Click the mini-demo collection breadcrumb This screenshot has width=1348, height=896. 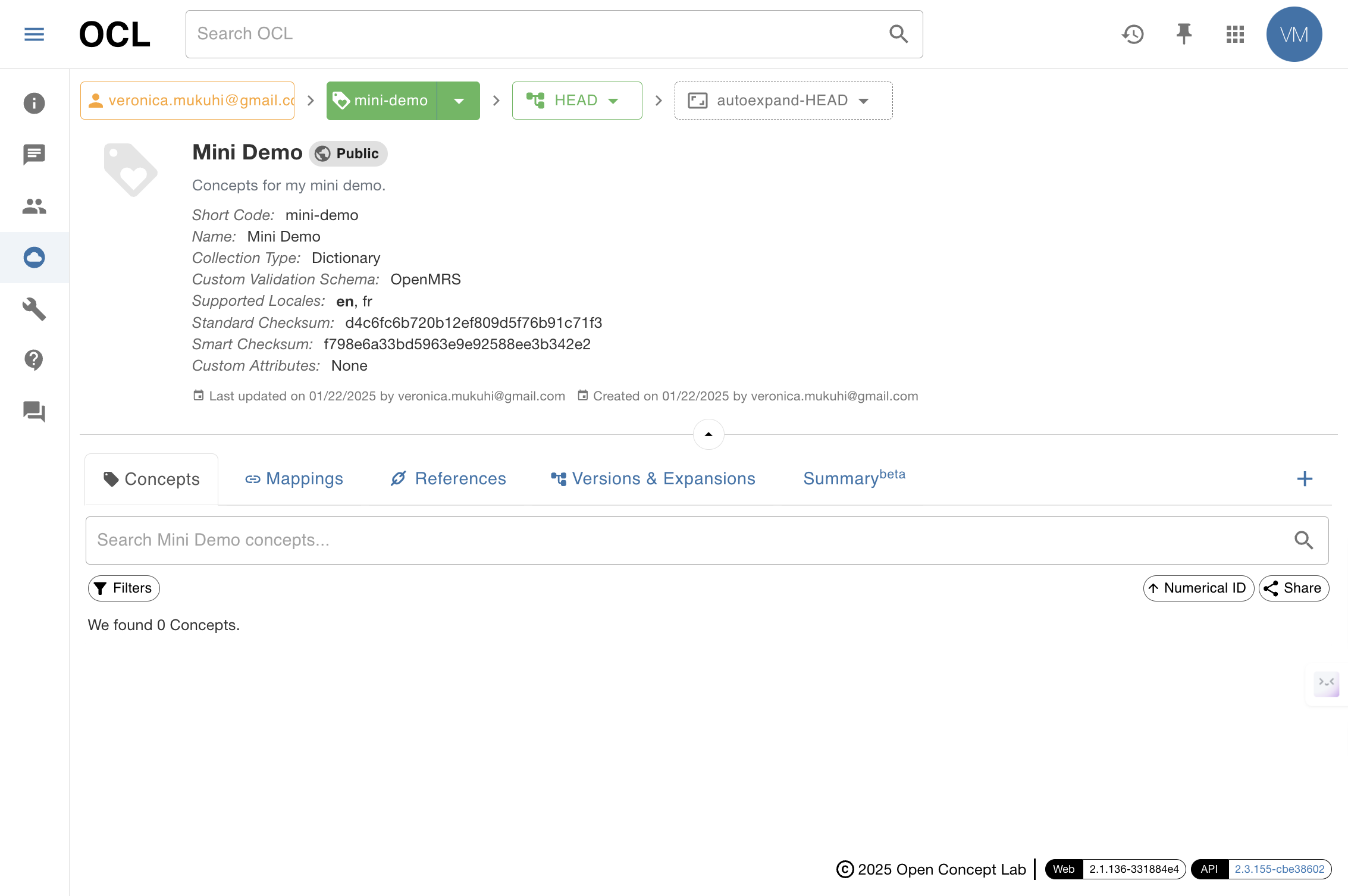click(381, 101)
